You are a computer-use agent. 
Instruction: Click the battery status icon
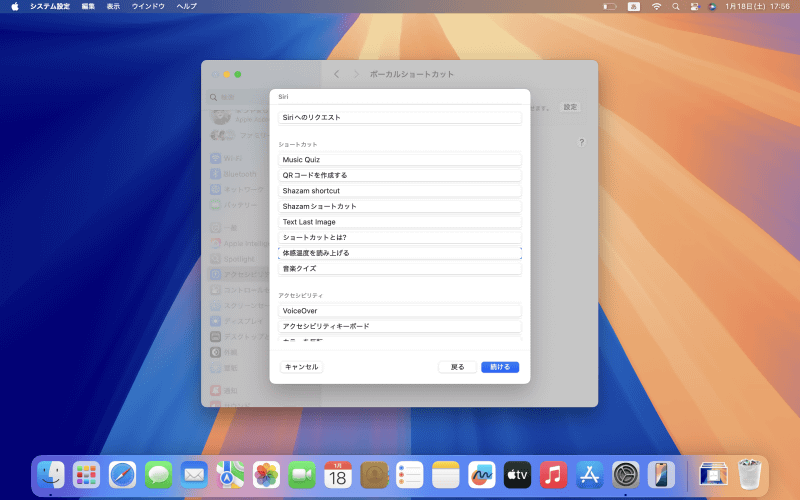(x=610, y=6)
